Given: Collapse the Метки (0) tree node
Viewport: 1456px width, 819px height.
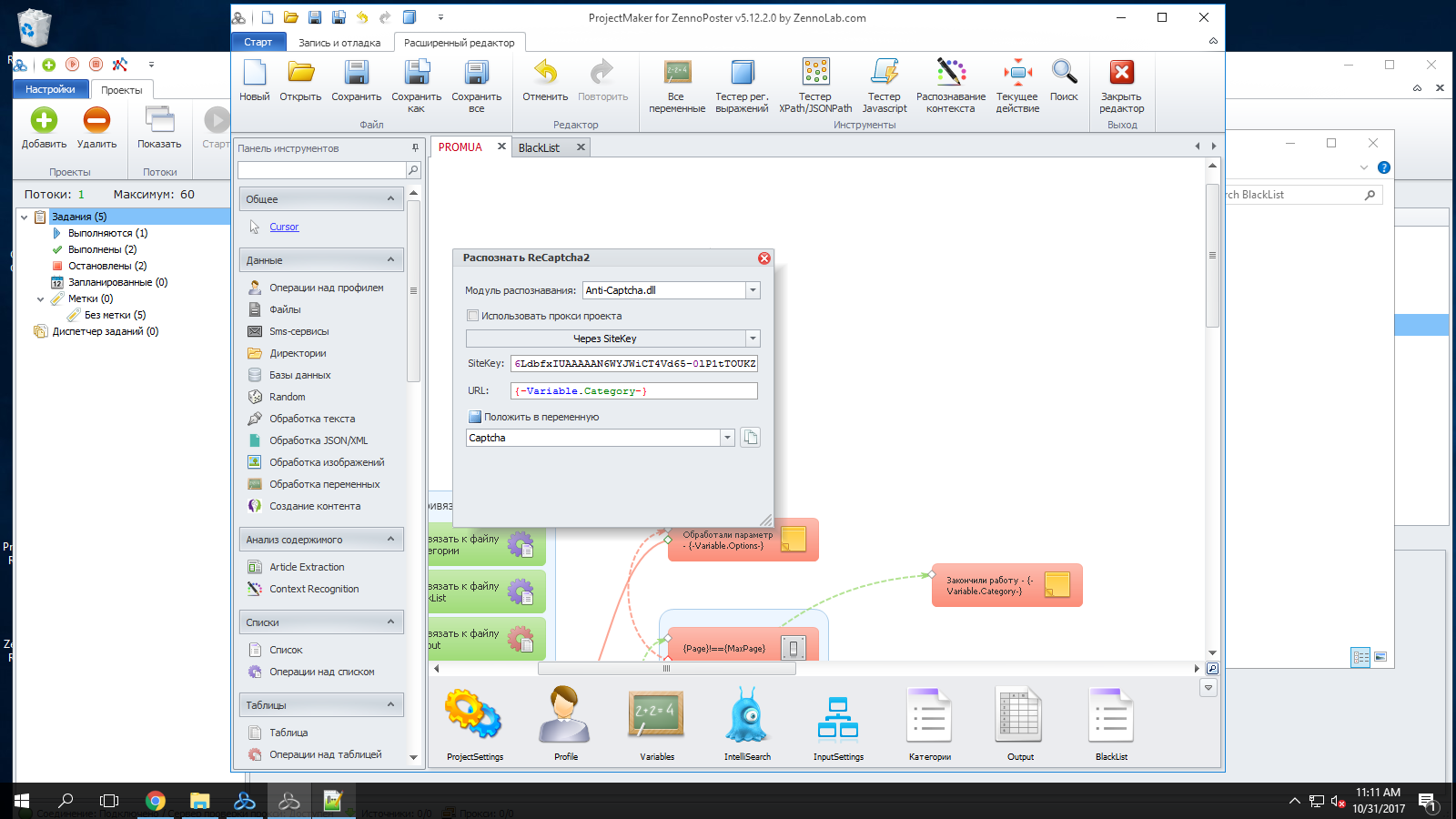Looking at the screenshot, I should (x=40, y=298).
